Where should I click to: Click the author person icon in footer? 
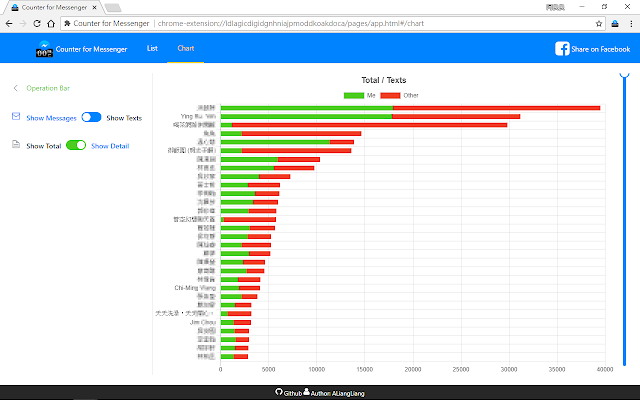pyautogui.click(x=306, y=392)
